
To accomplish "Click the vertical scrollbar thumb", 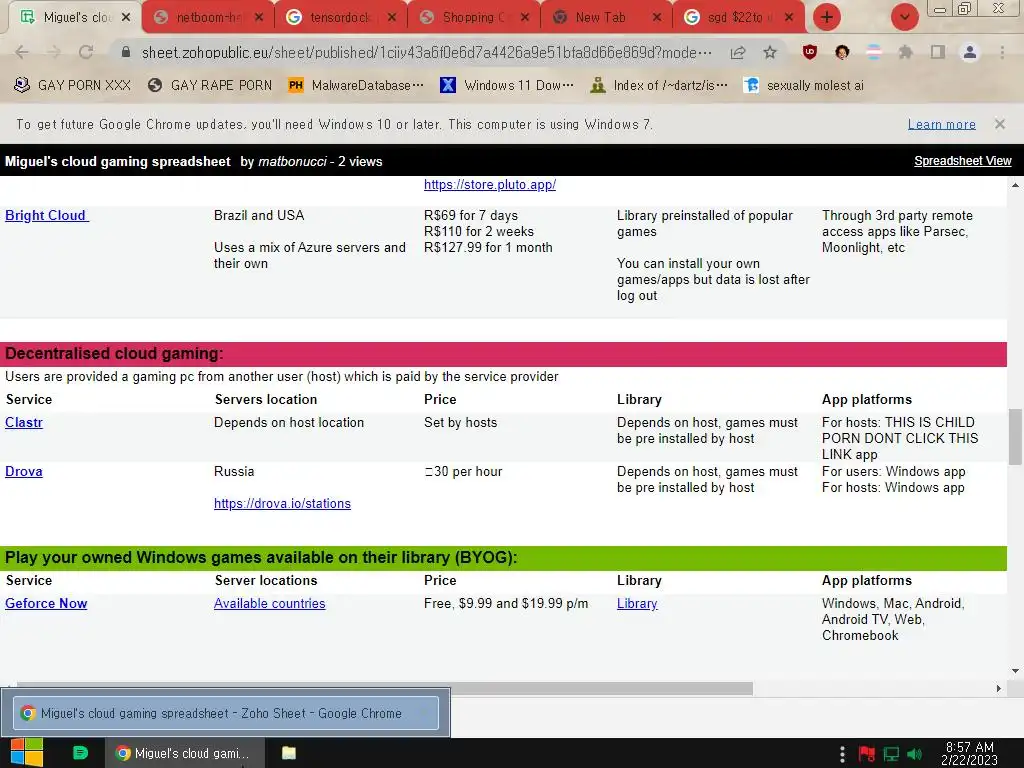I will pyautogui.click(x=1016, y=437).
